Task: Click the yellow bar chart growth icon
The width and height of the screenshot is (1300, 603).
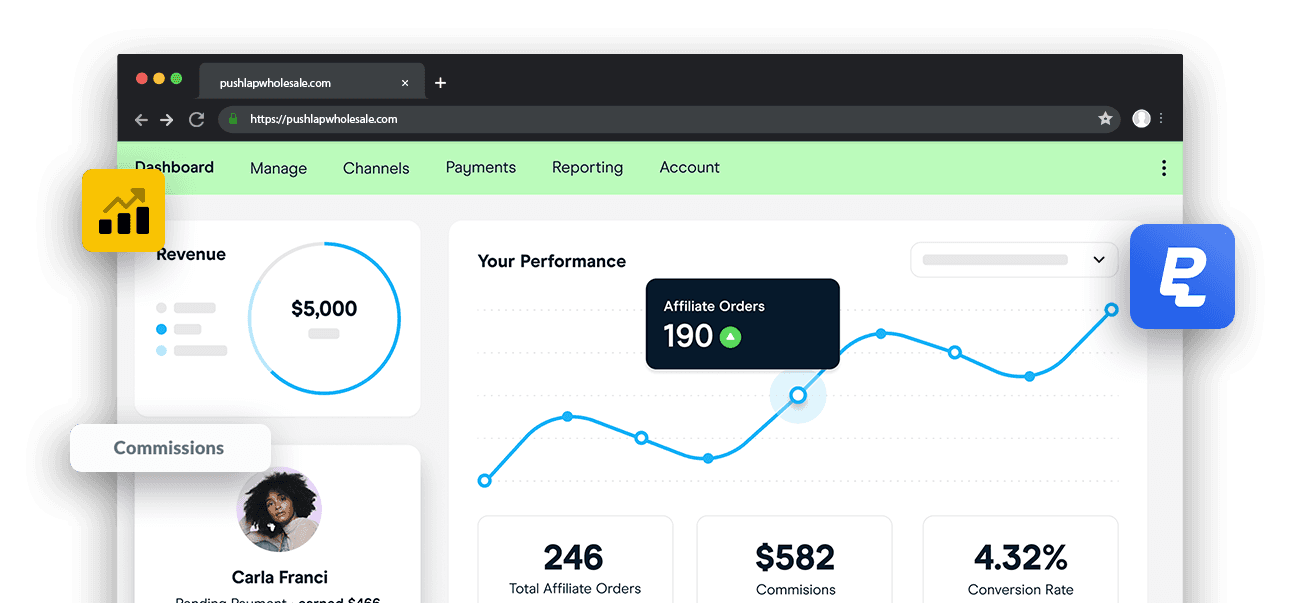Action: pos(123,210)
